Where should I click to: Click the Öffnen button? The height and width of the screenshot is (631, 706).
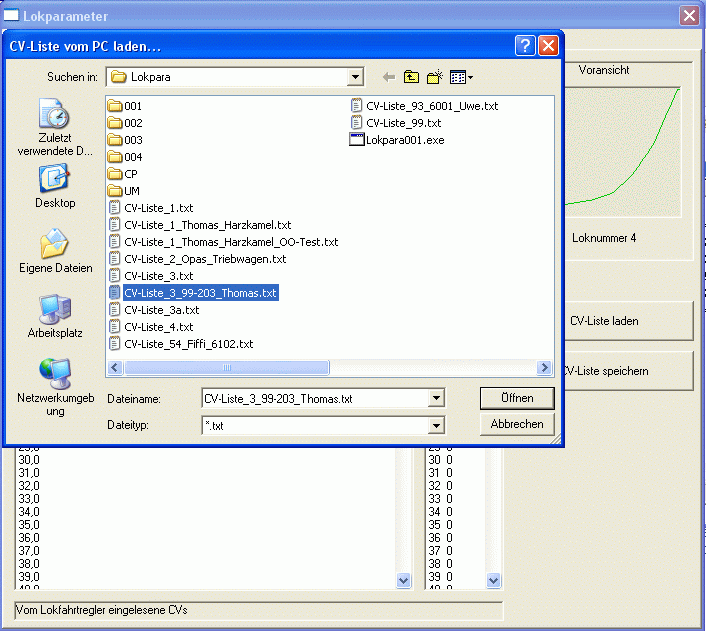click(516, 398)
